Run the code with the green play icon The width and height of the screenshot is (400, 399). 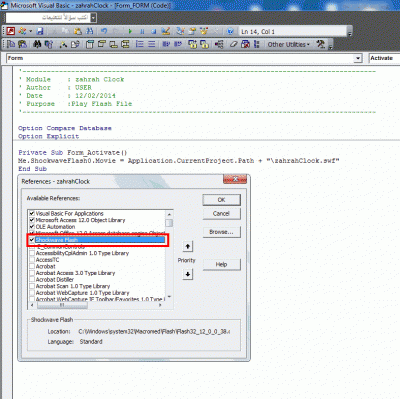pos(130,31)
